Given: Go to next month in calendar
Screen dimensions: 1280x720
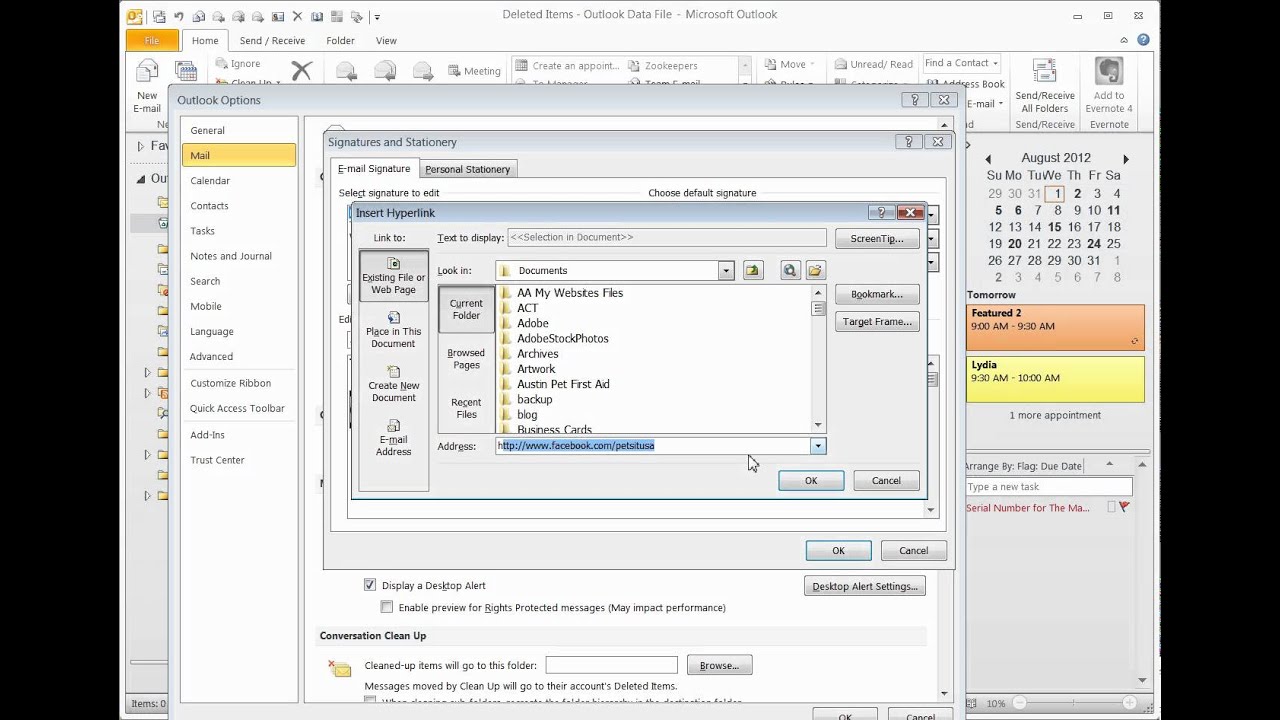Looking at the screenshot, I should coord(1126,159).
